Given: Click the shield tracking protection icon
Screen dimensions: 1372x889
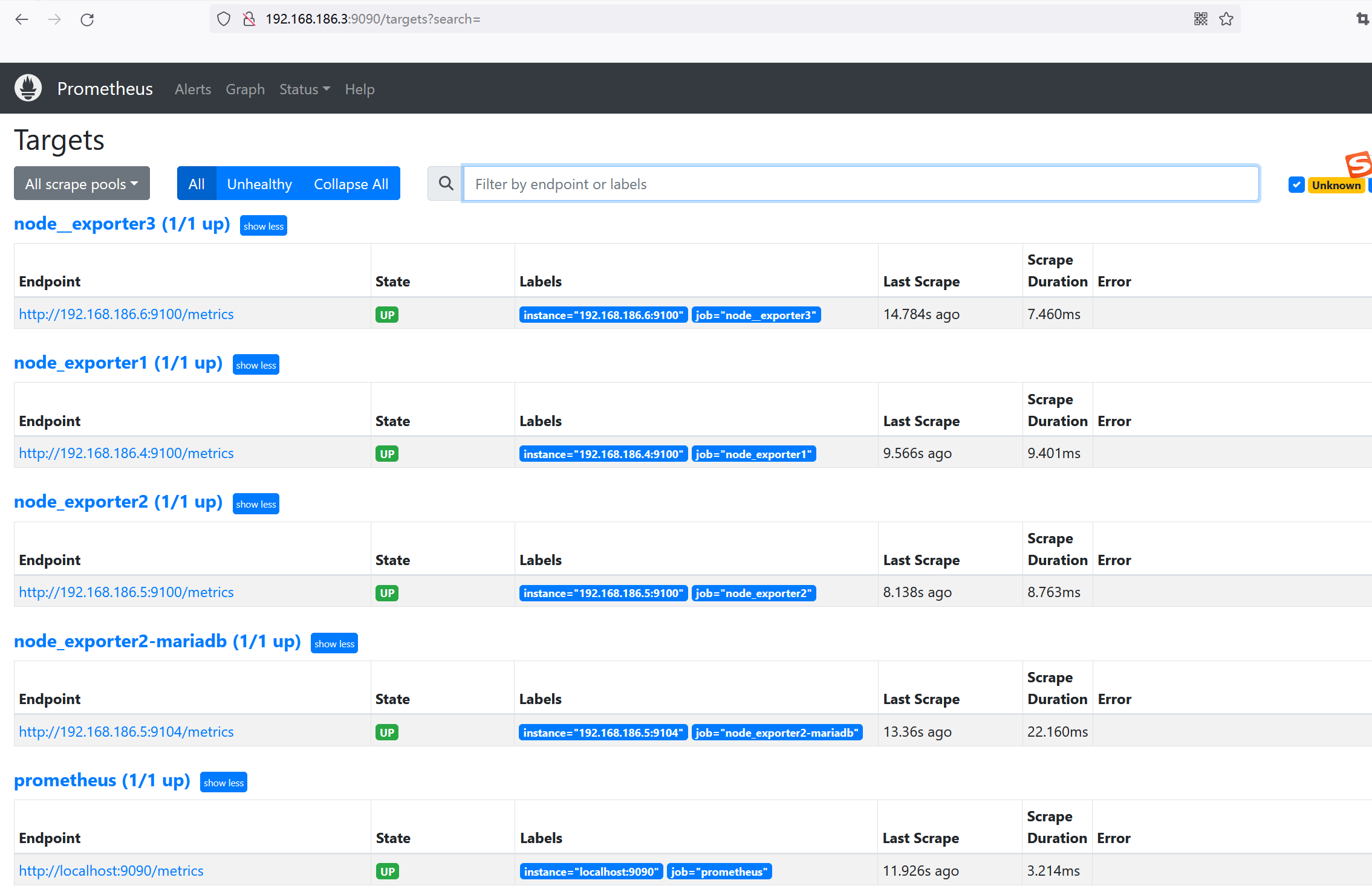Looking at the screenshot, I should (224, 19).
